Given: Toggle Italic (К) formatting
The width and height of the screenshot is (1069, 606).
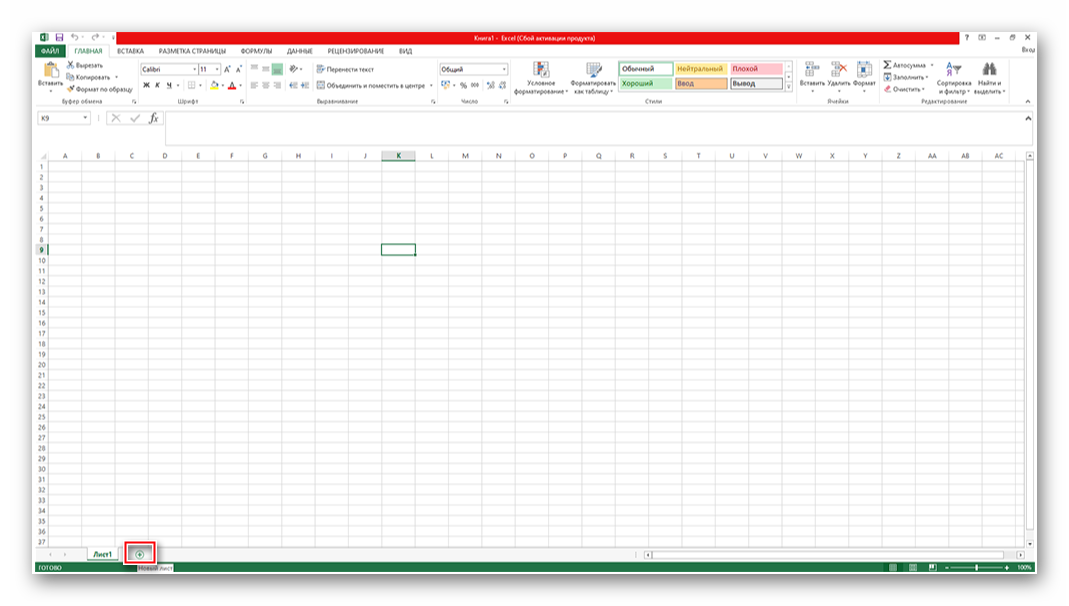Looking at the screenshot, I should [x=157, y=86].
